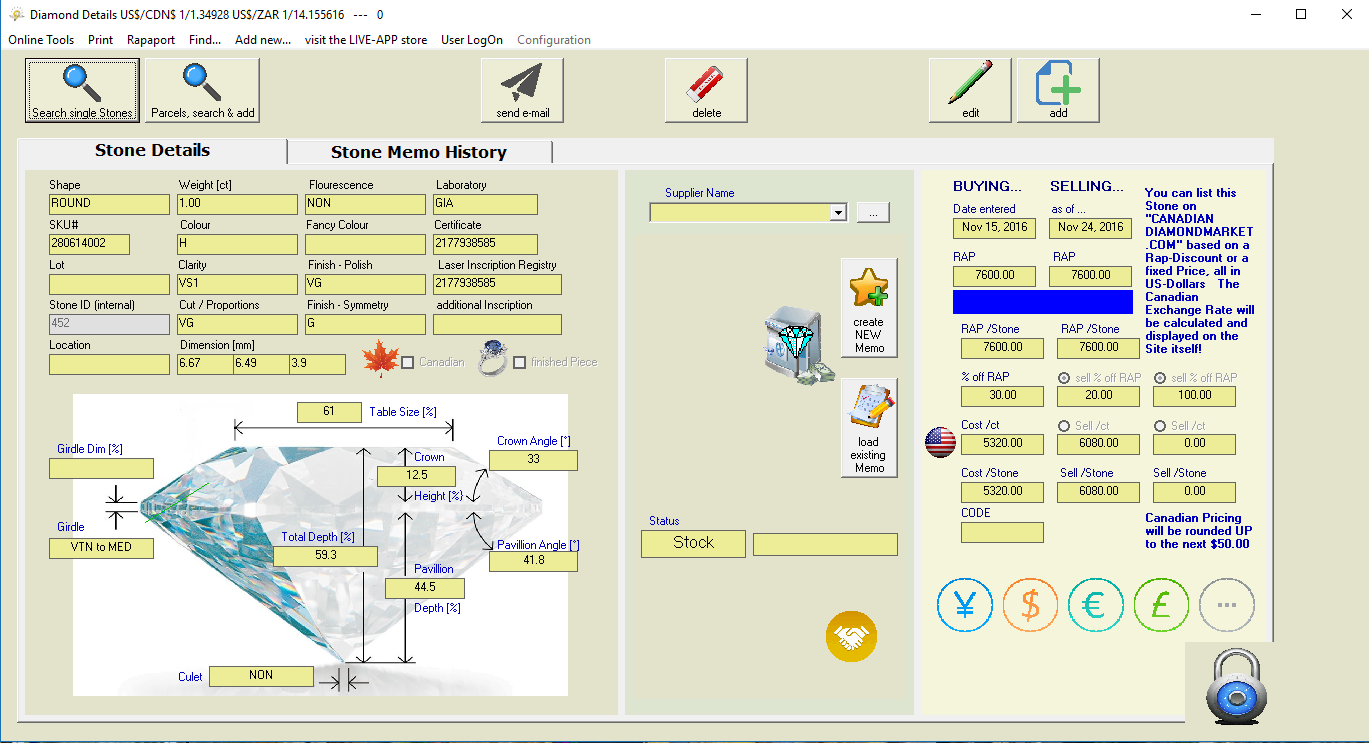Click the application title bar icon

(x=15, y=15)
